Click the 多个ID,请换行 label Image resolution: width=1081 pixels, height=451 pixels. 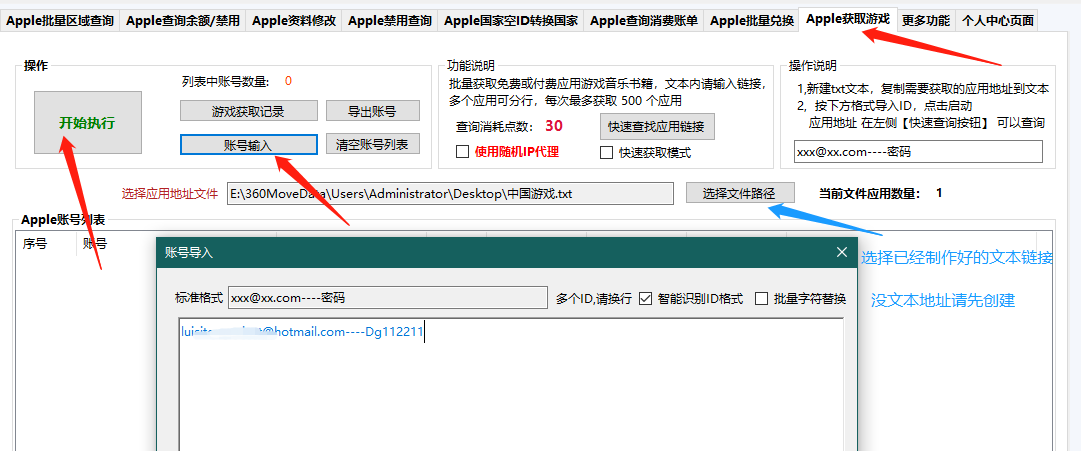[x=594, y=299]
